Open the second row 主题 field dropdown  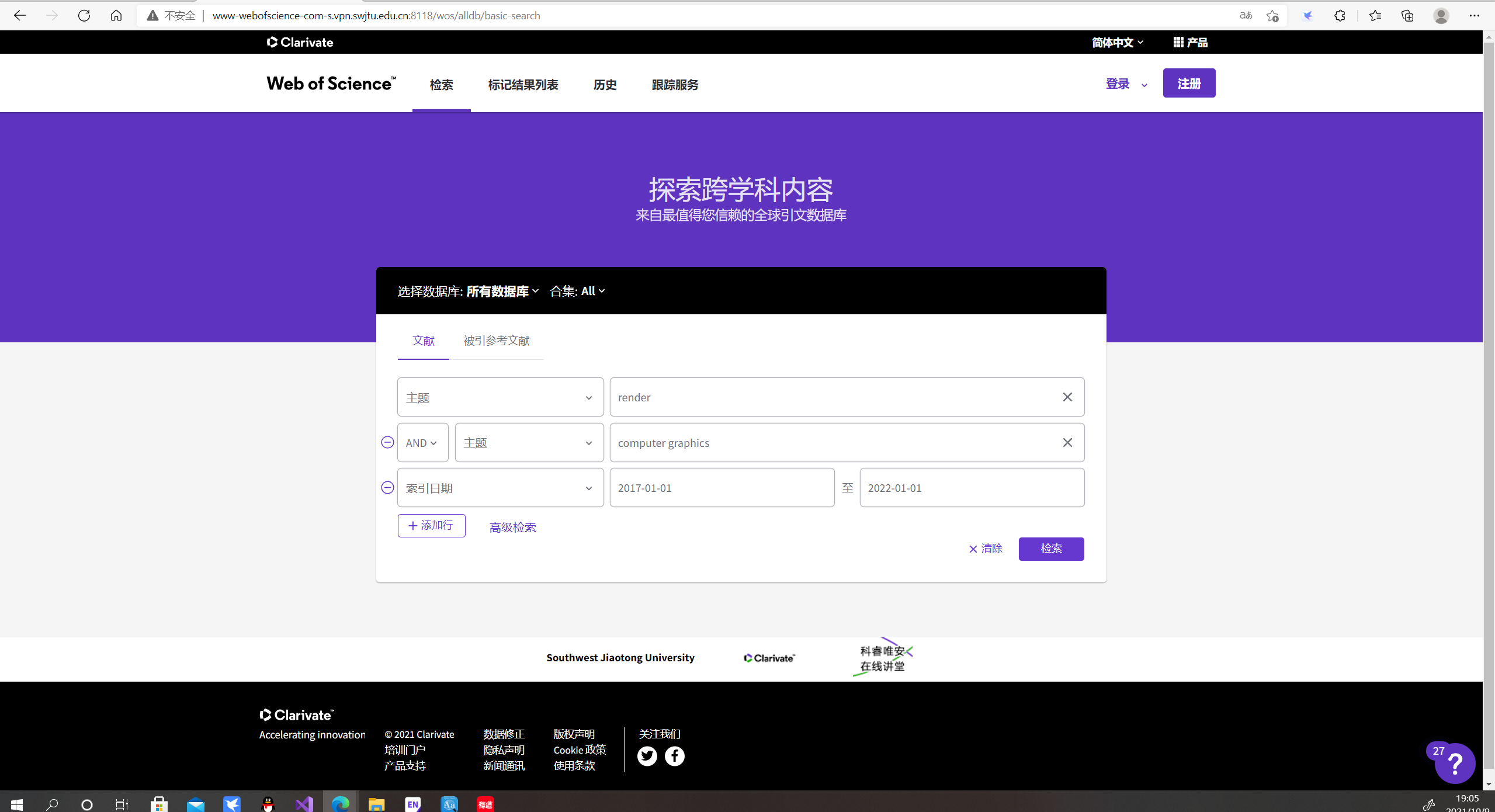pos(529,443)
